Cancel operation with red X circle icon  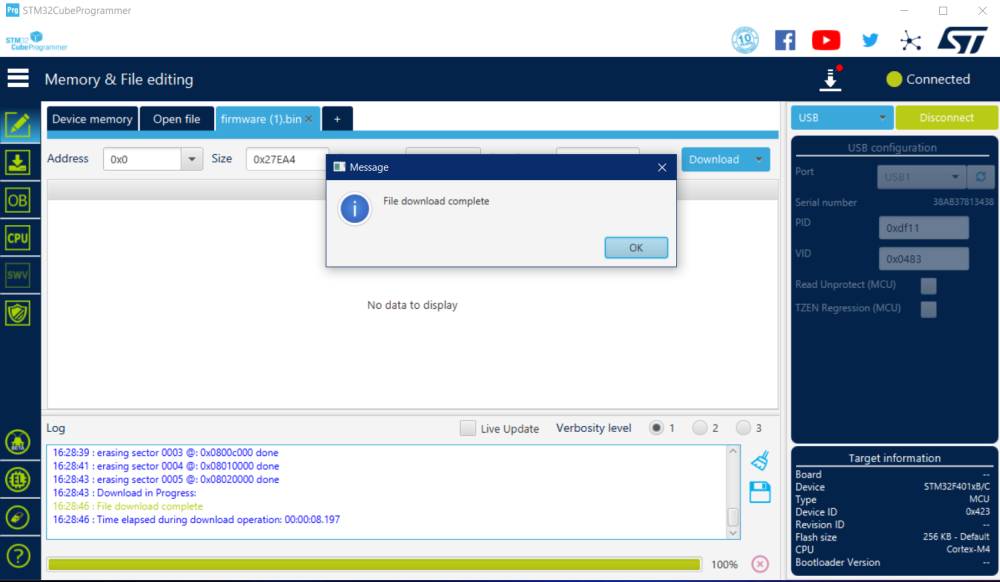(760, 564)
